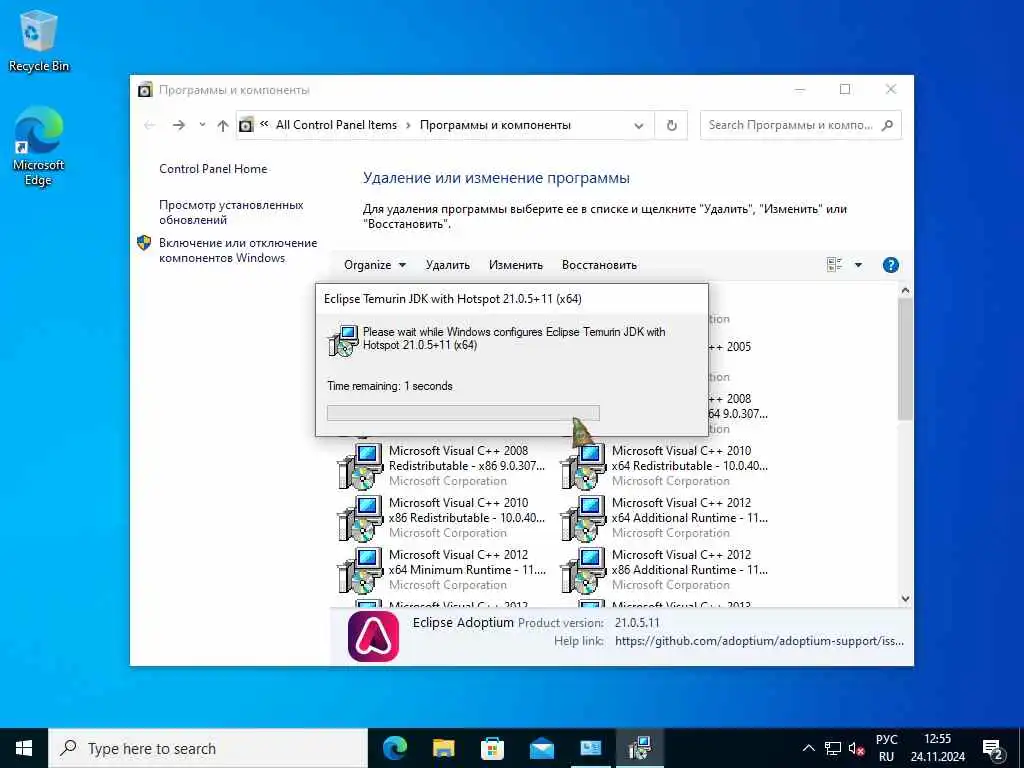Image resolution: width=1024 pixels, height=768 pixels.
Task: Go up one level arrow
Action: 223,125
